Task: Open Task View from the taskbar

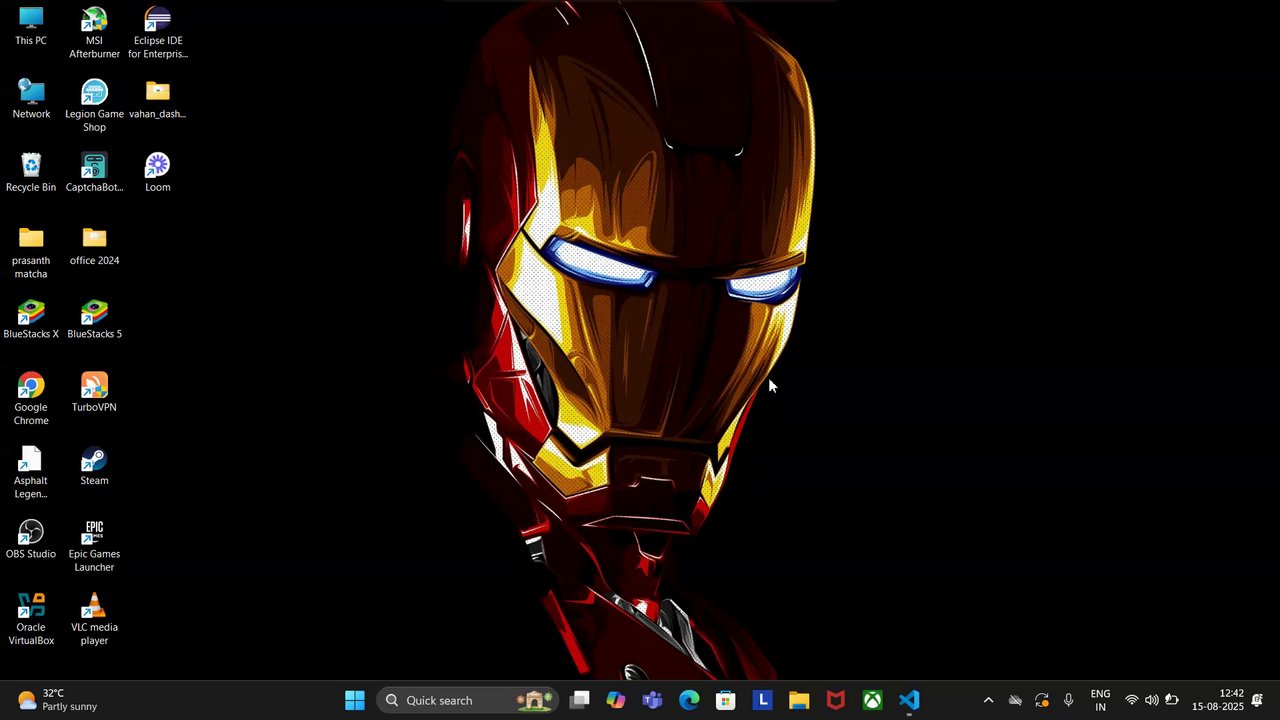Action: 580,700
